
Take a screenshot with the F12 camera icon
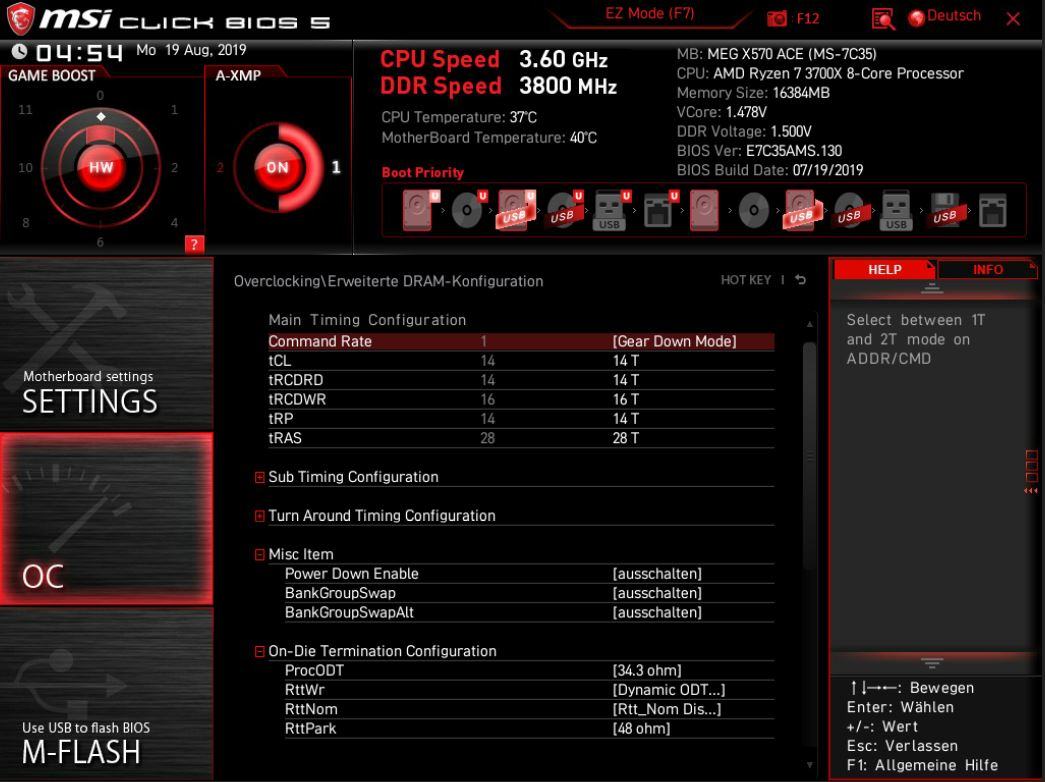[x=777, y=19]
